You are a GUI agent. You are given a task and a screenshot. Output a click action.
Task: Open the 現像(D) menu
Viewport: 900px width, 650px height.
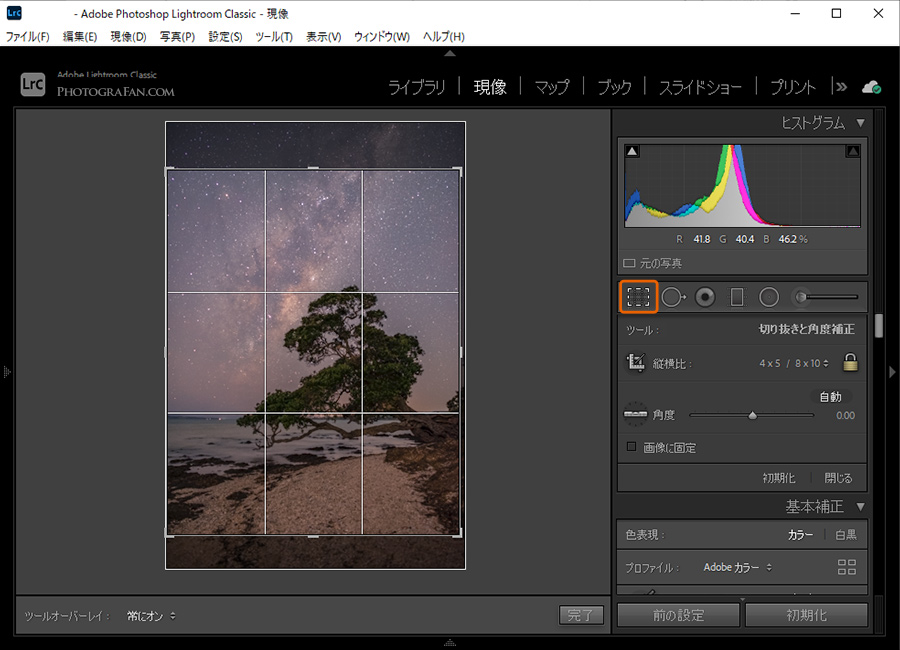coord(129,37)
